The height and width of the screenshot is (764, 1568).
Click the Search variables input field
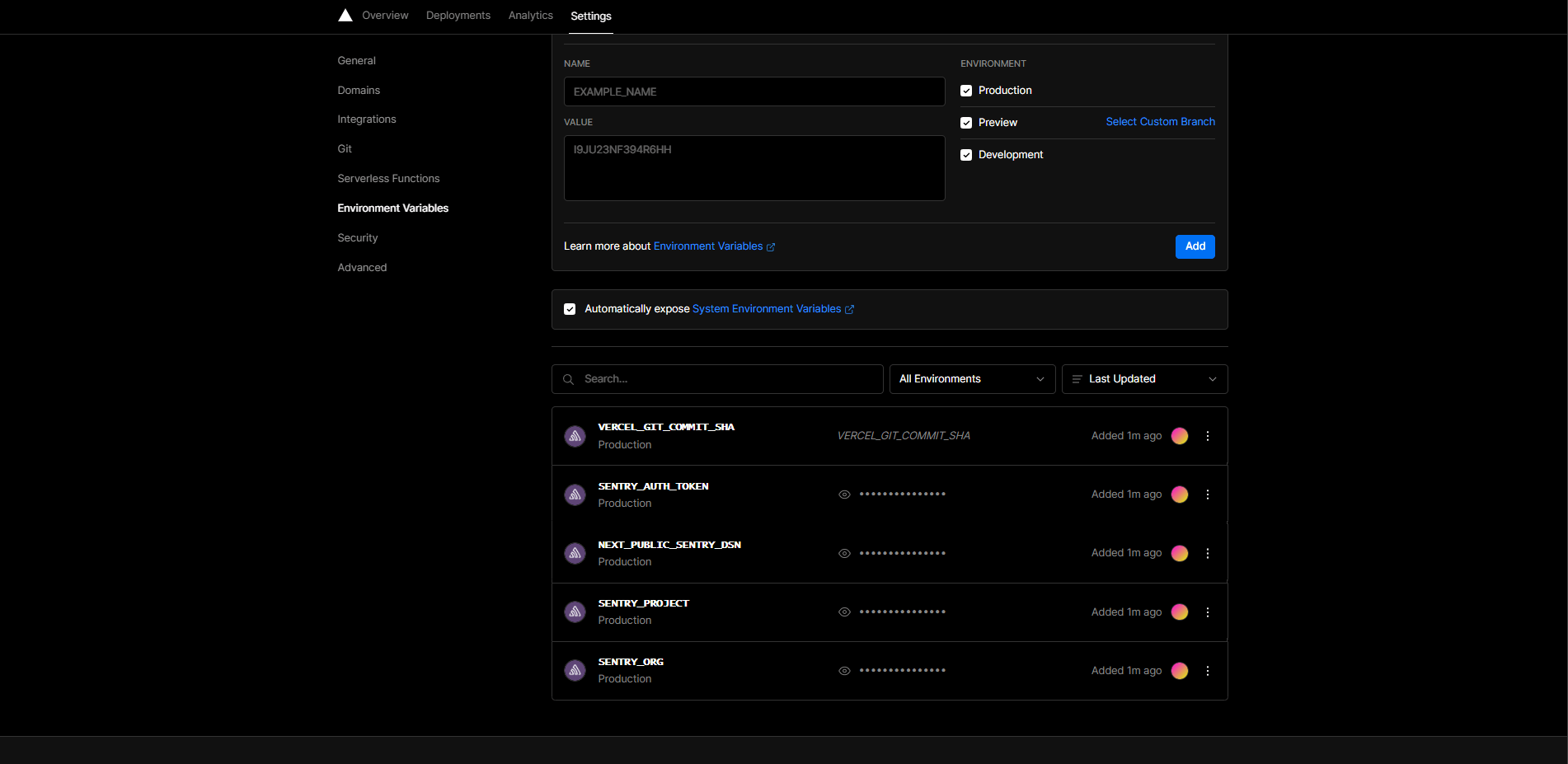[x=717, y=379]
